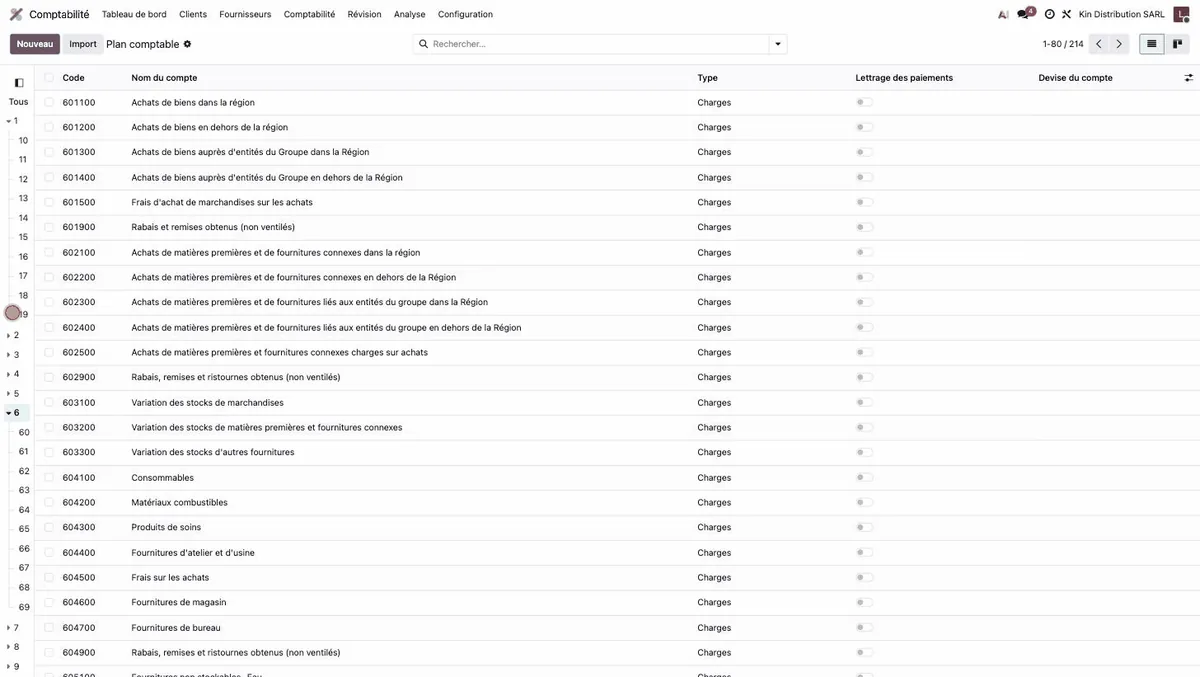Screen dimensions: 1200x677
Task: Enable payment lettrage for Produits de soins
Action: coord(865,527)
